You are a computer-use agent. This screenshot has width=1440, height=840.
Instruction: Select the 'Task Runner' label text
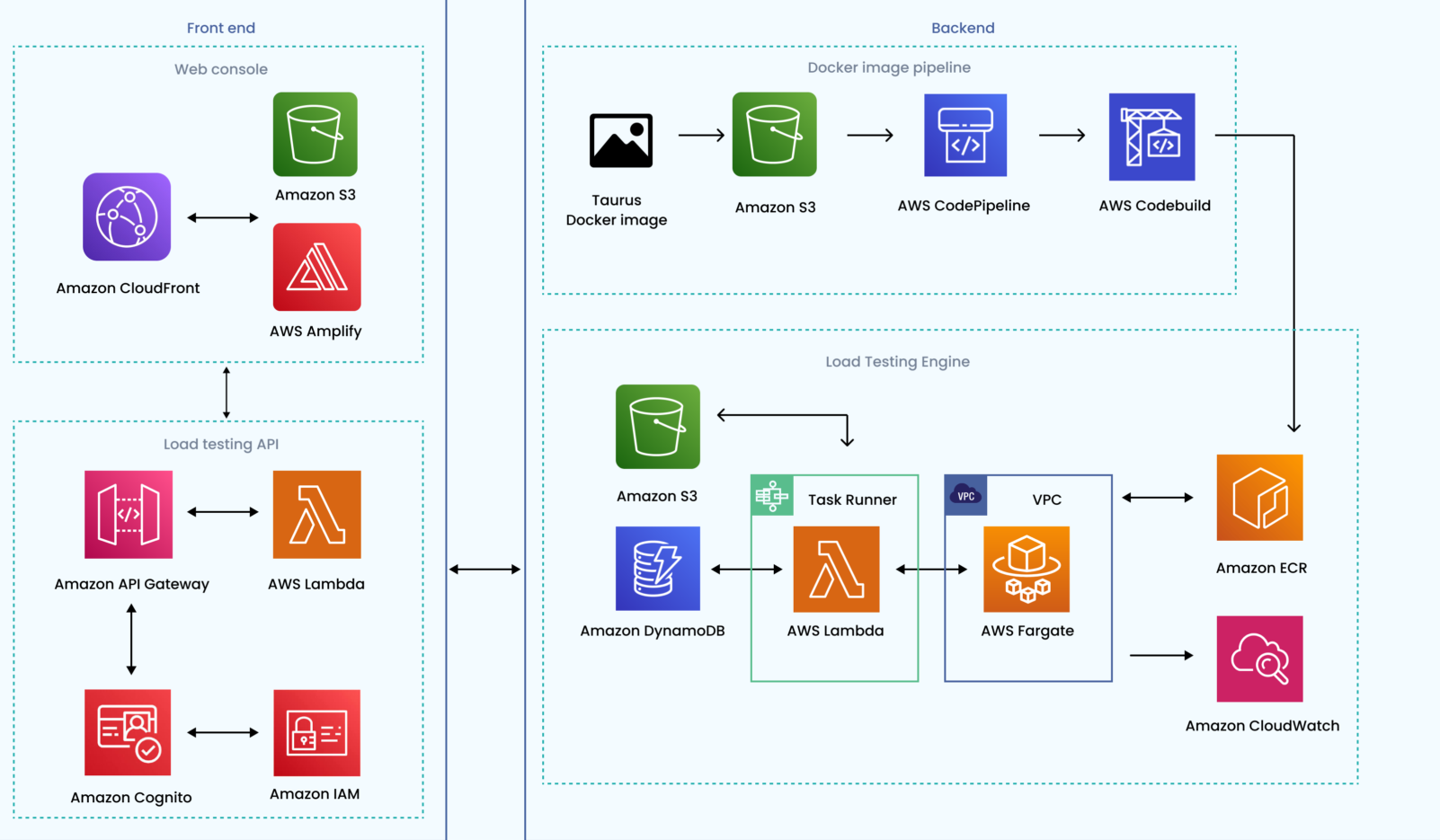(x=852, y=500)
